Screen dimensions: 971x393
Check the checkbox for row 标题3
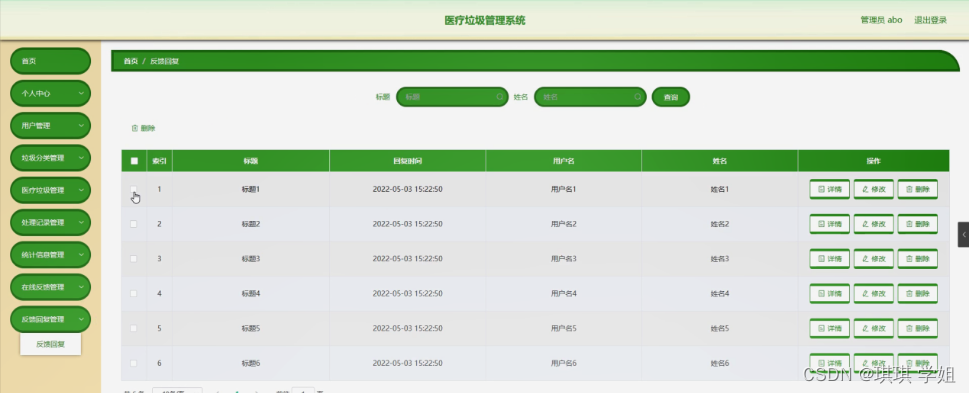coord(134,259)
